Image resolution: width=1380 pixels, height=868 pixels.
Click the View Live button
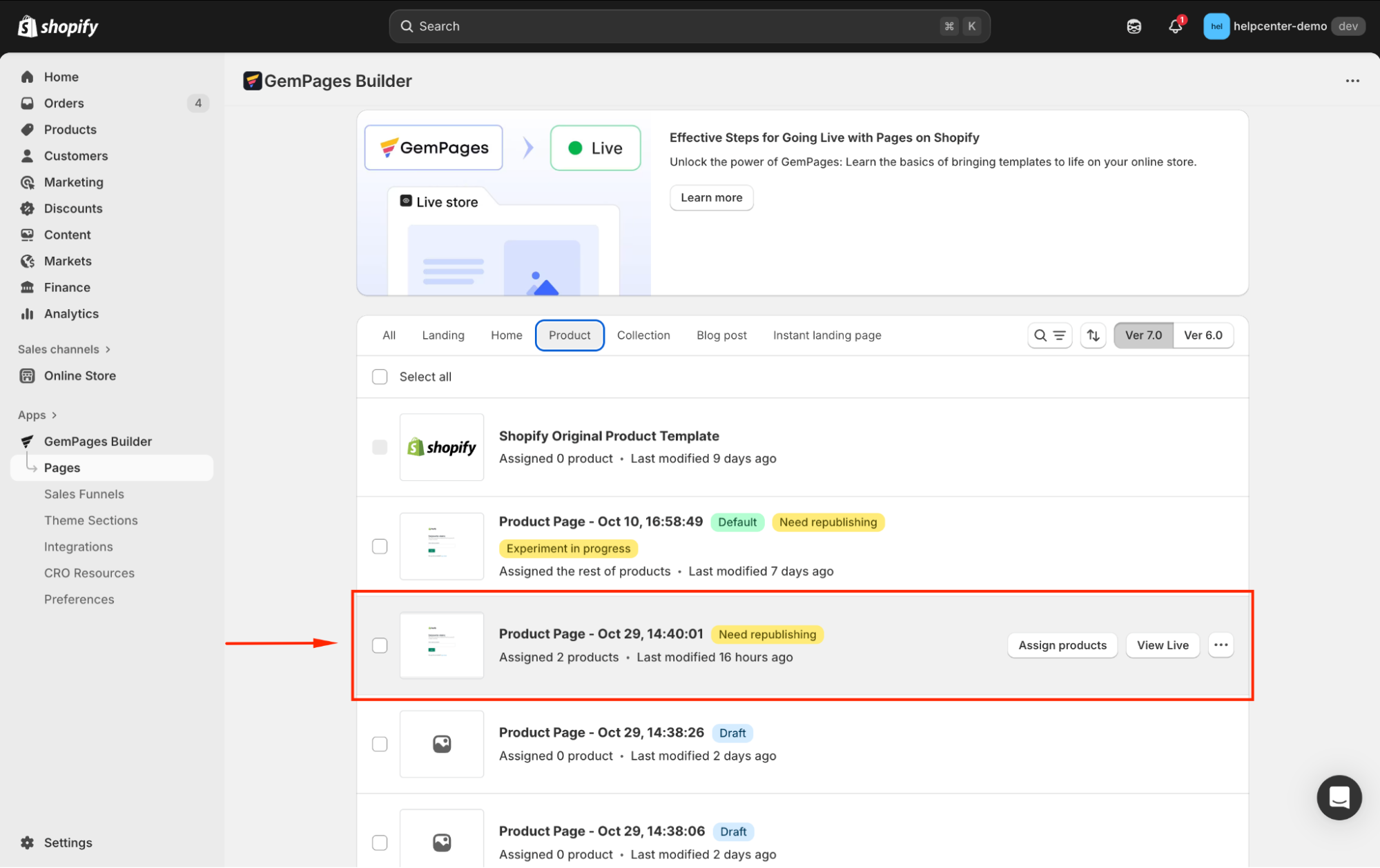(1163, 645)
